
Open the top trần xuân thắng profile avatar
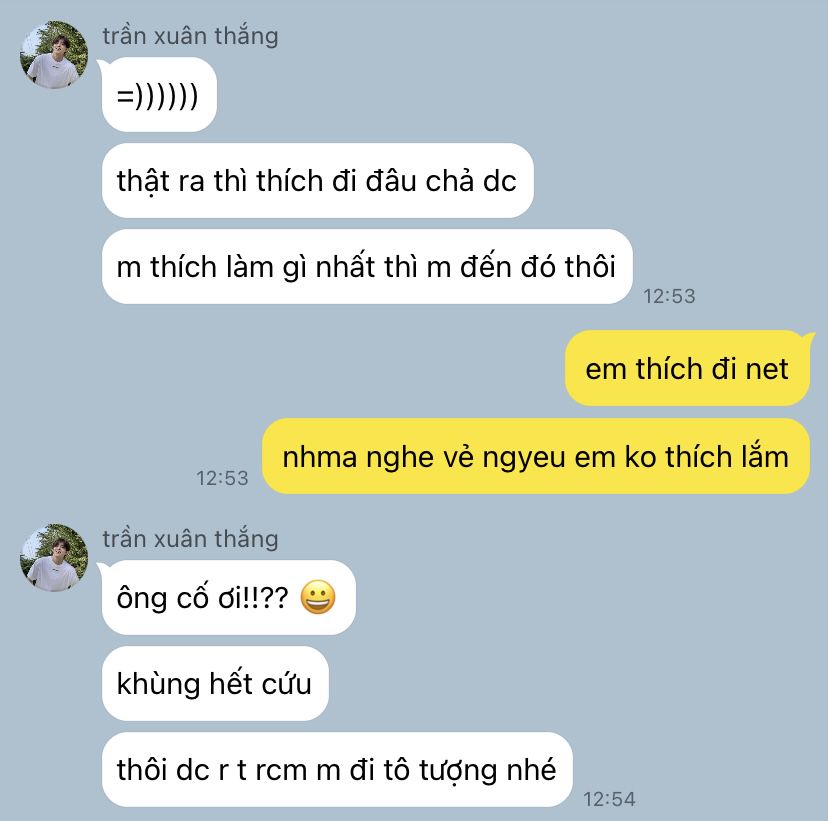click(54, 54)
